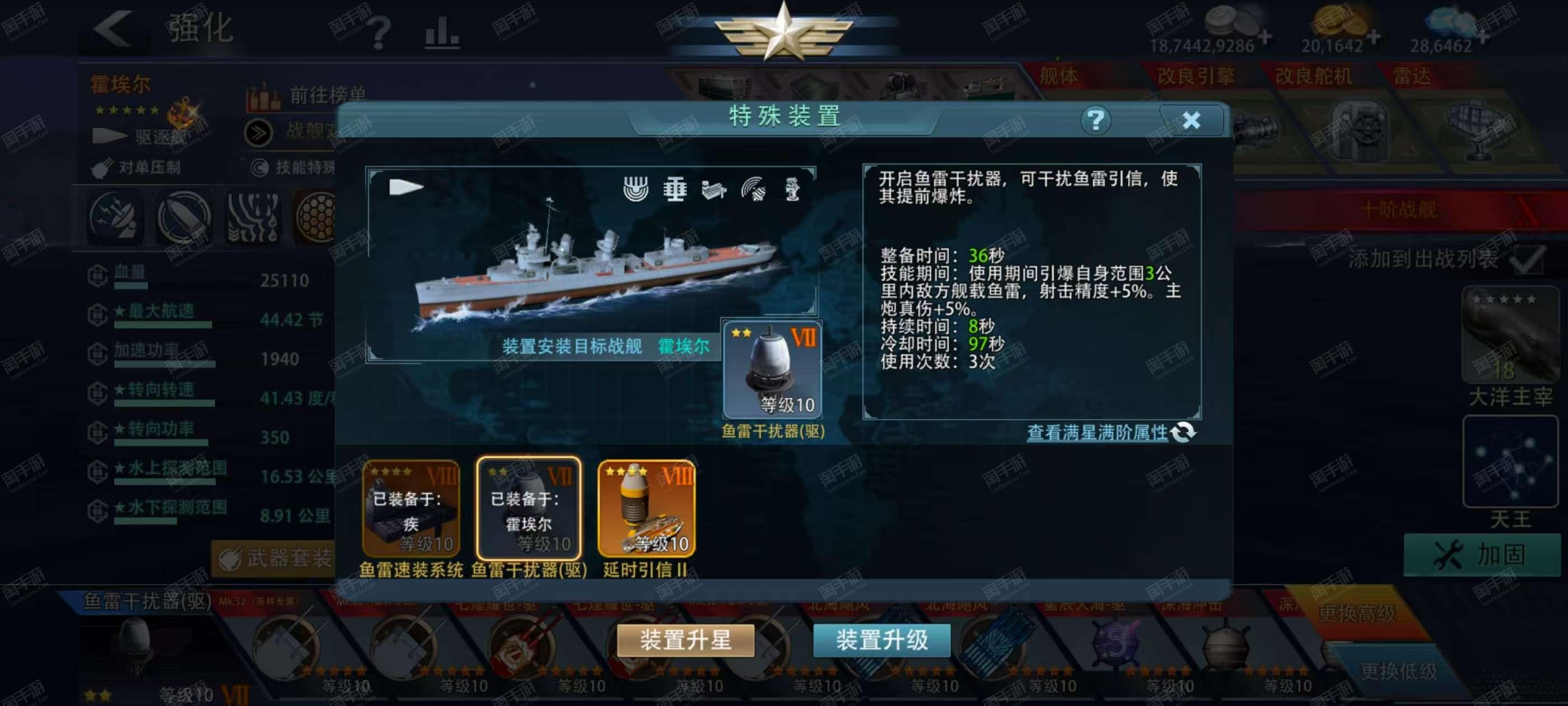Screen dimensions: 1568x706
Task: Open the statistics bar chart icon
Action: 442,32
